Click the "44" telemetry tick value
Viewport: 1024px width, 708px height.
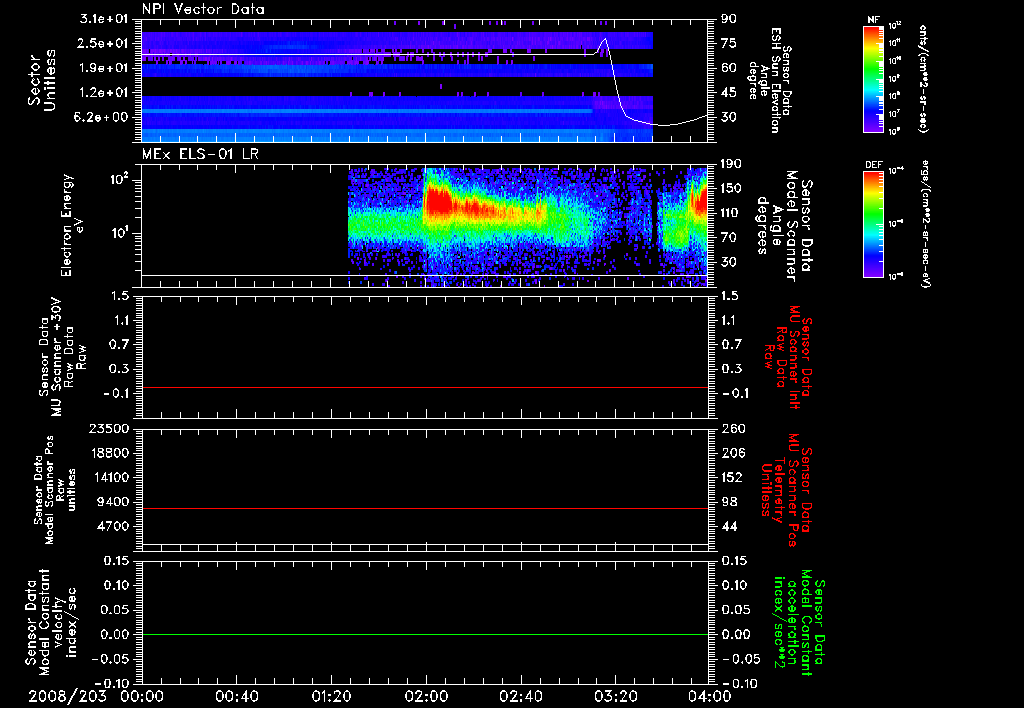[729, 526]
